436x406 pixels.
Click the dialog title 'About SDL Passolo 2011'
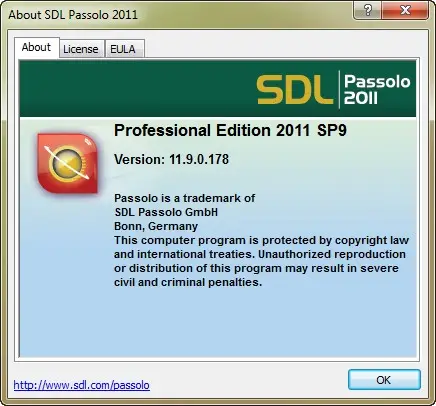73,15
